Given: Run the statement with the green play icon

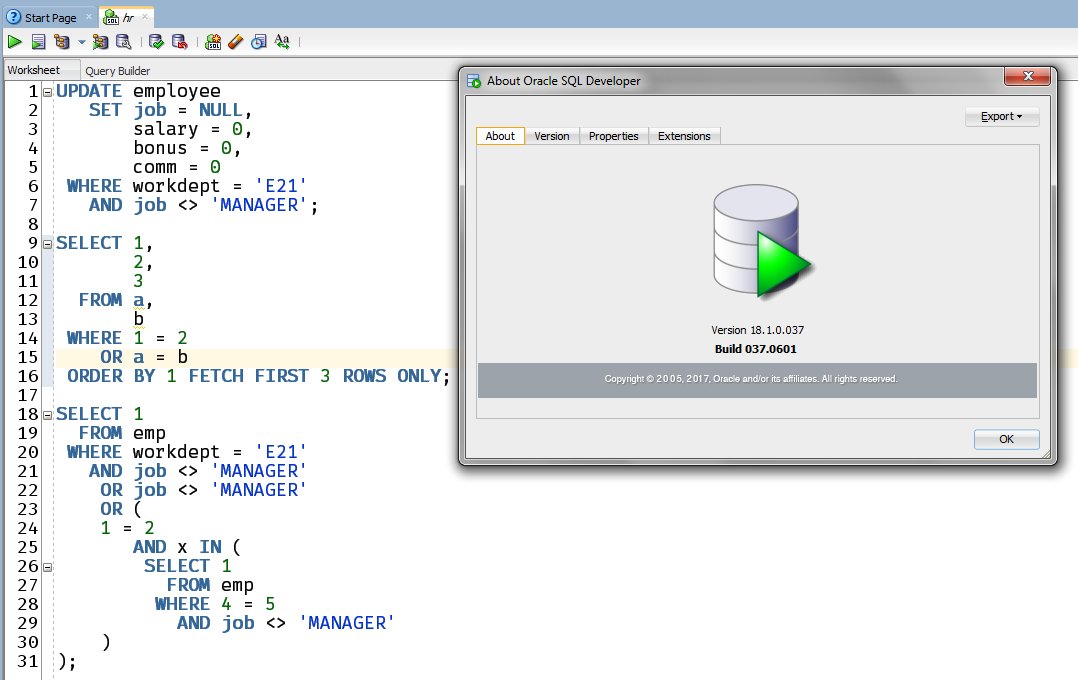Looking at the screenshot, I should pyautogui.click(x=14, y=42).
